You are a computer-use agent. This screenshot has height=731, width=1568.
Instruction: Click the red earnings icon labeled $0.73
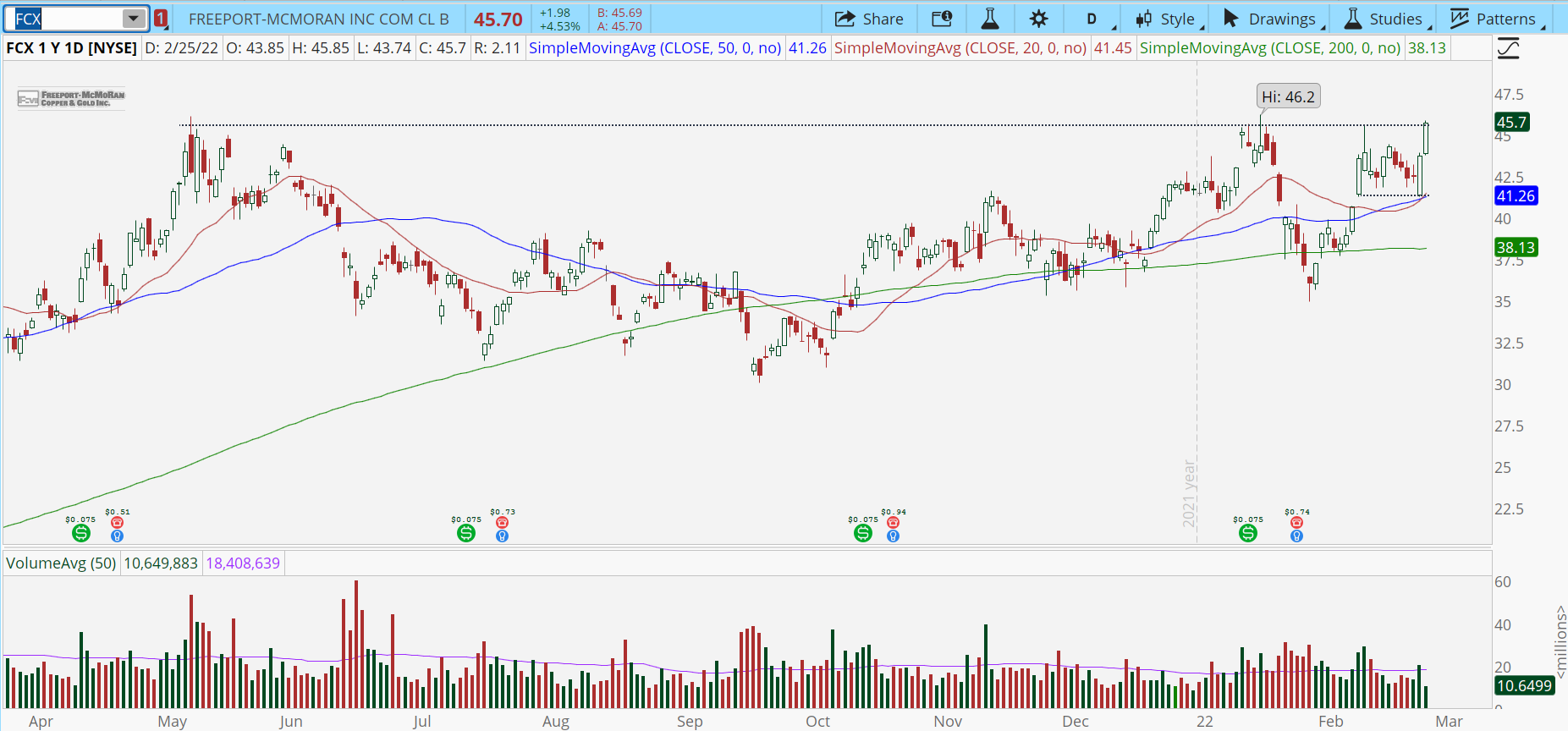coord(502,523)
